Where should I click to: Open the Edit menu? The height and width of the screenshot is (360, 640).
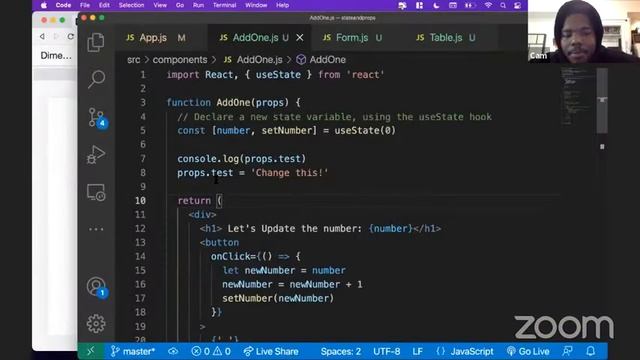tap(104, 5)
